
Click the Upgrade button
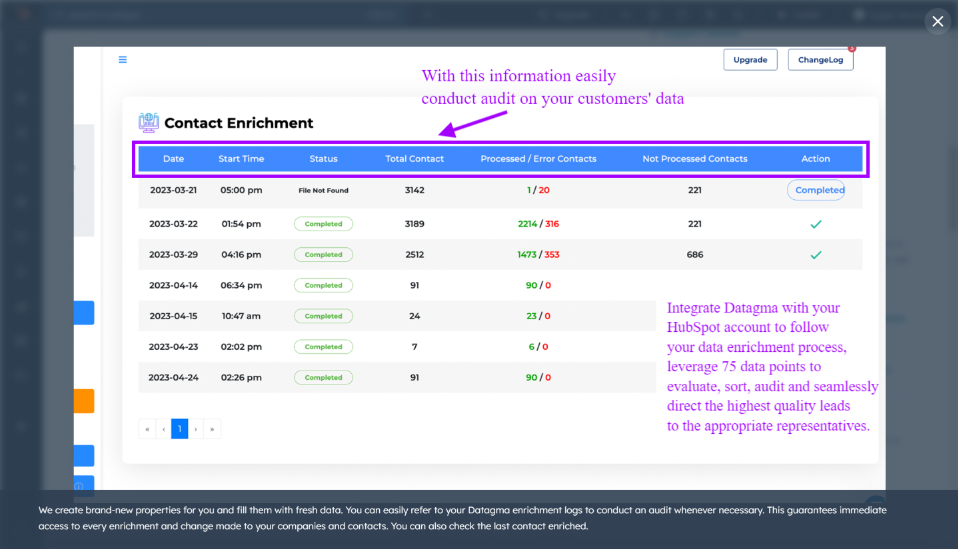click(750, 60)
